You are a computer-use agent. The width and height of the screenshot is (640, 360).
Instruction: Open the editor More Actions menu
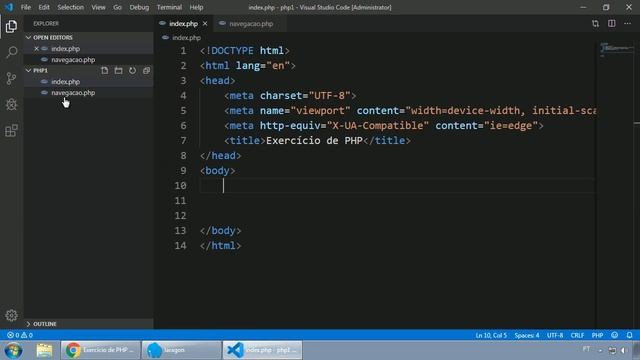tap(627, 24)
